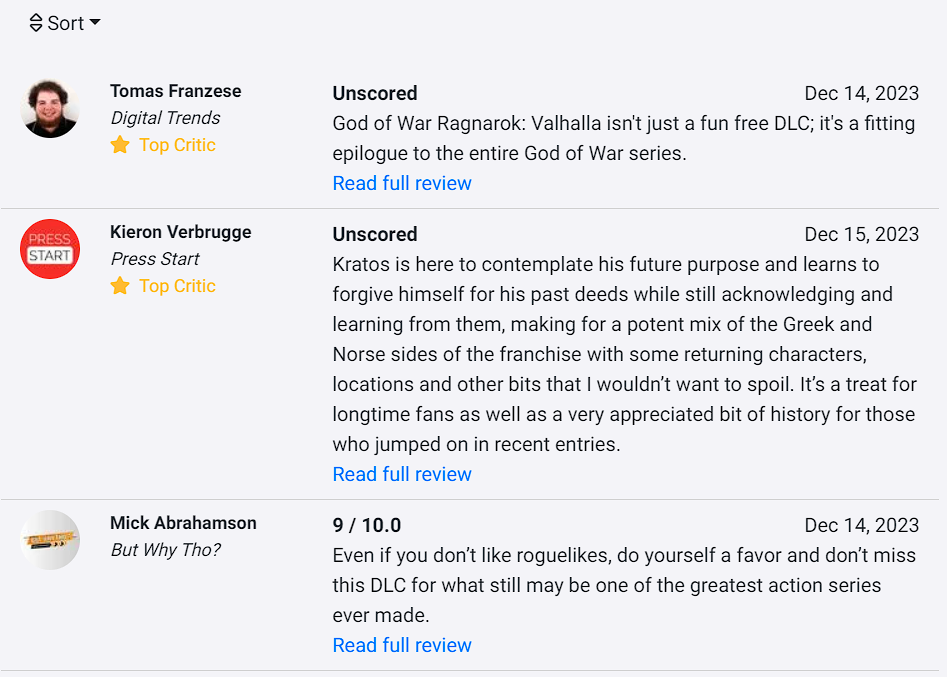Visit the Press Start outlet link
This screenshot has height=677, width=947.
pos(155,259)
